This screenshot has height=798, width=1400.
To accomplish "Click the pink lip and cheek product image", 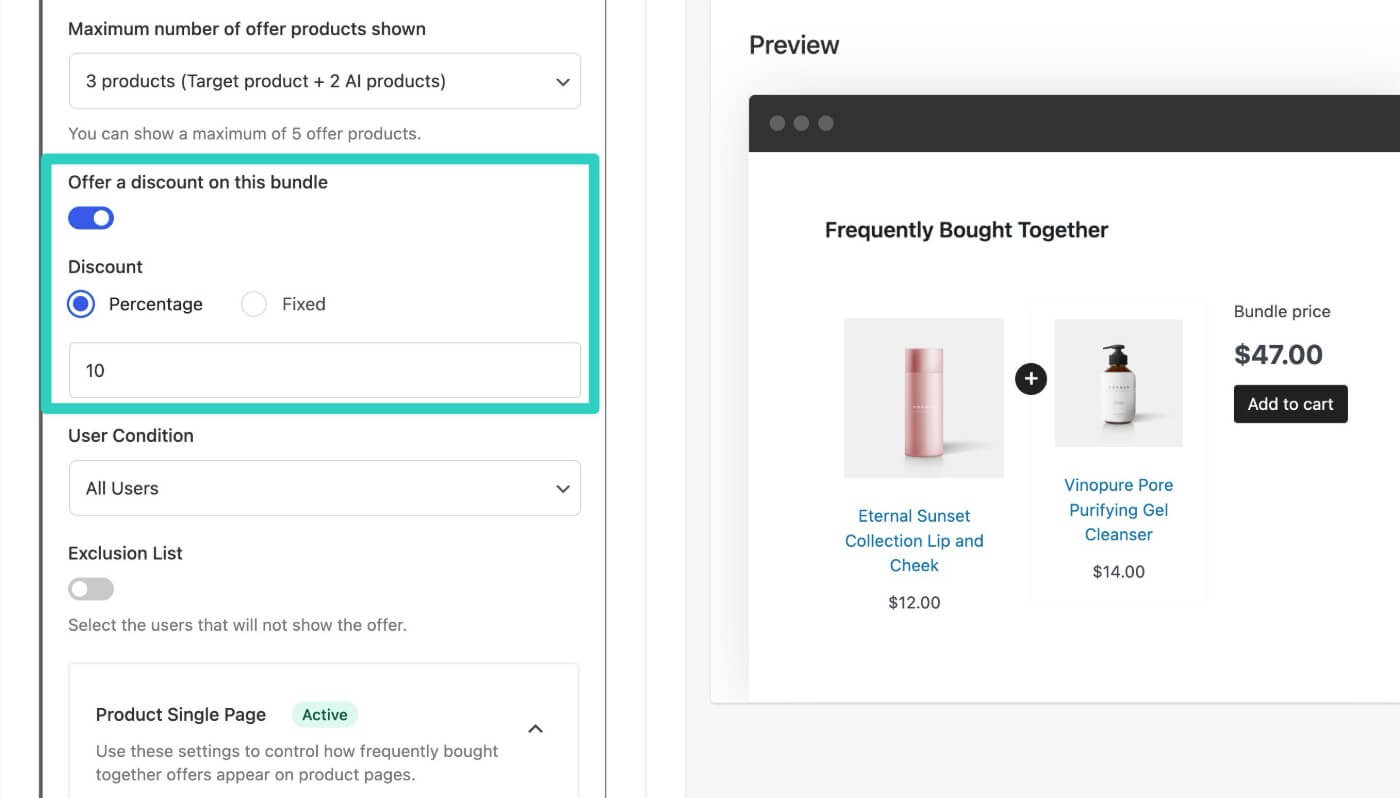I will (x=924, y=398).
